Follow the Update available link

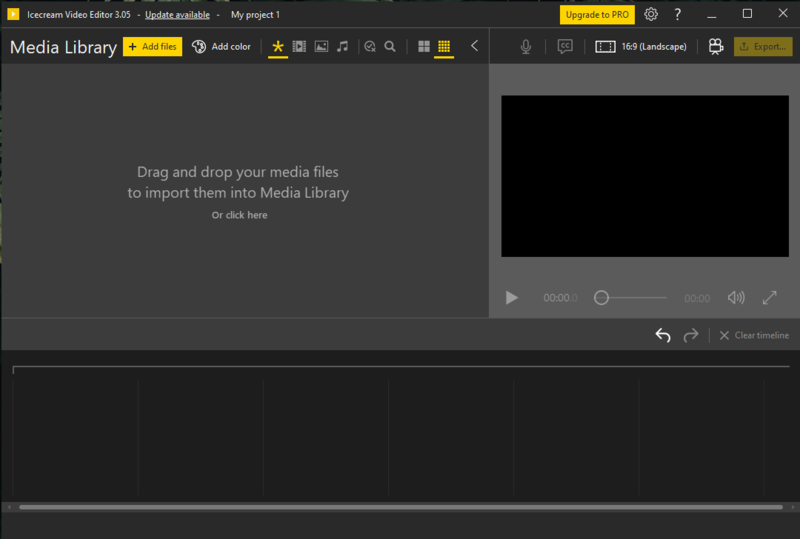click(177, 15)
